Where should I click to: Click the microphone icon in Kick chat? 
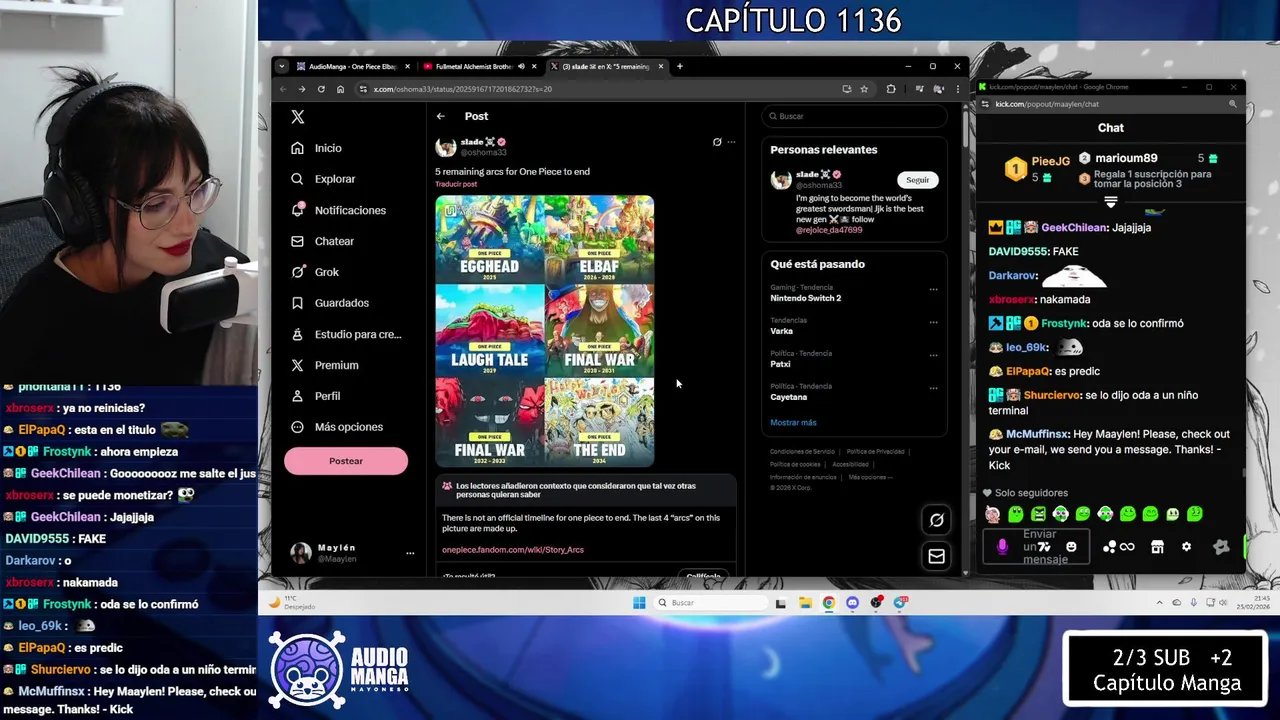[x=1002, y=547]
